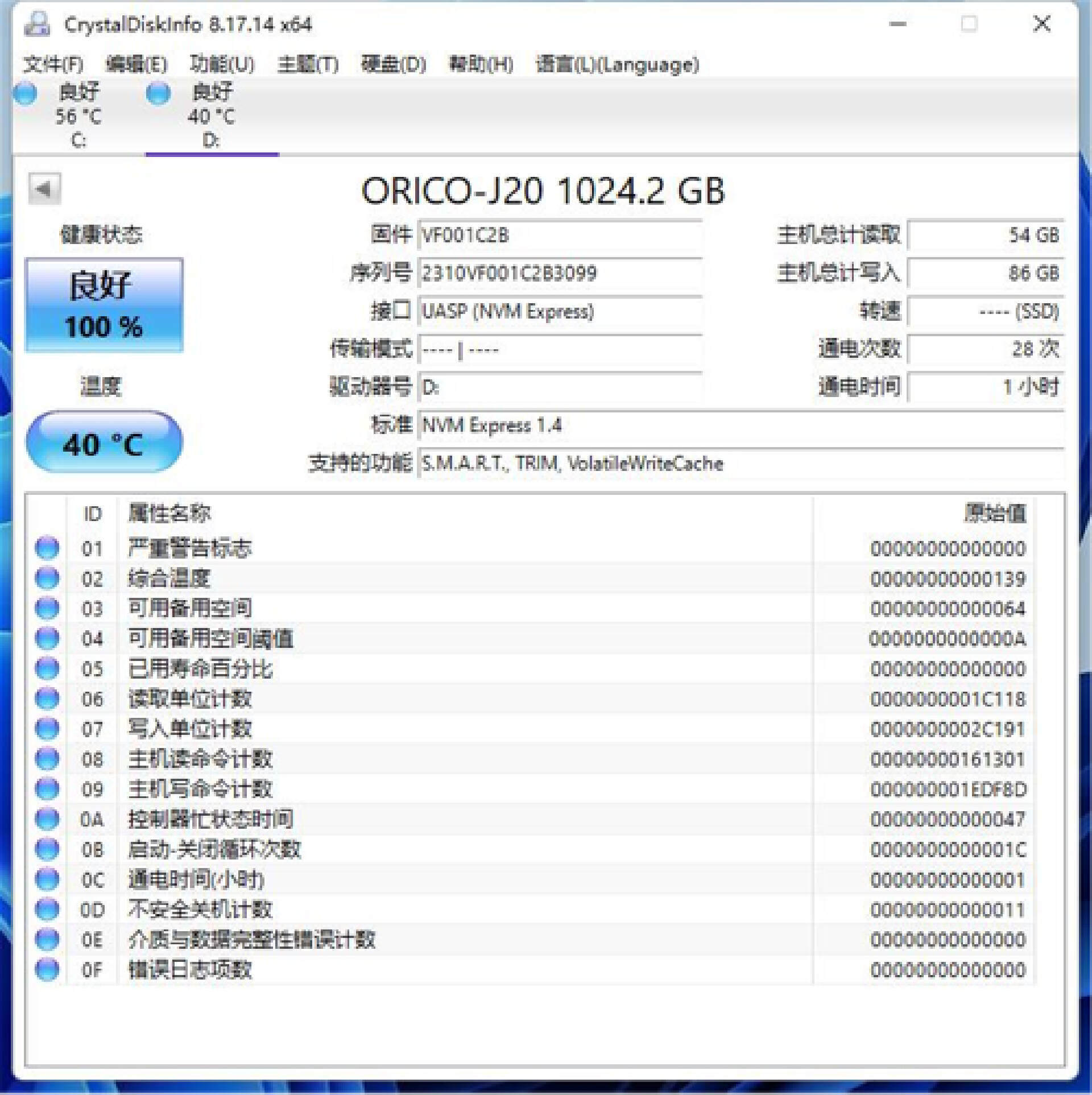
Task: Select the 已用寿命百分比 attribute name
Action: click(200, 668)
